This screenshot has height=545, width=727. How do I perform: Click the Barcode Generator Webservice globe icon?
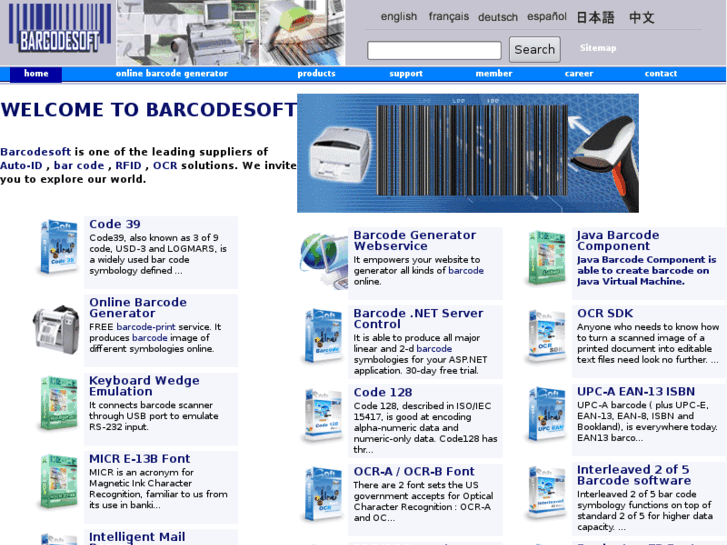coord(324,261)
